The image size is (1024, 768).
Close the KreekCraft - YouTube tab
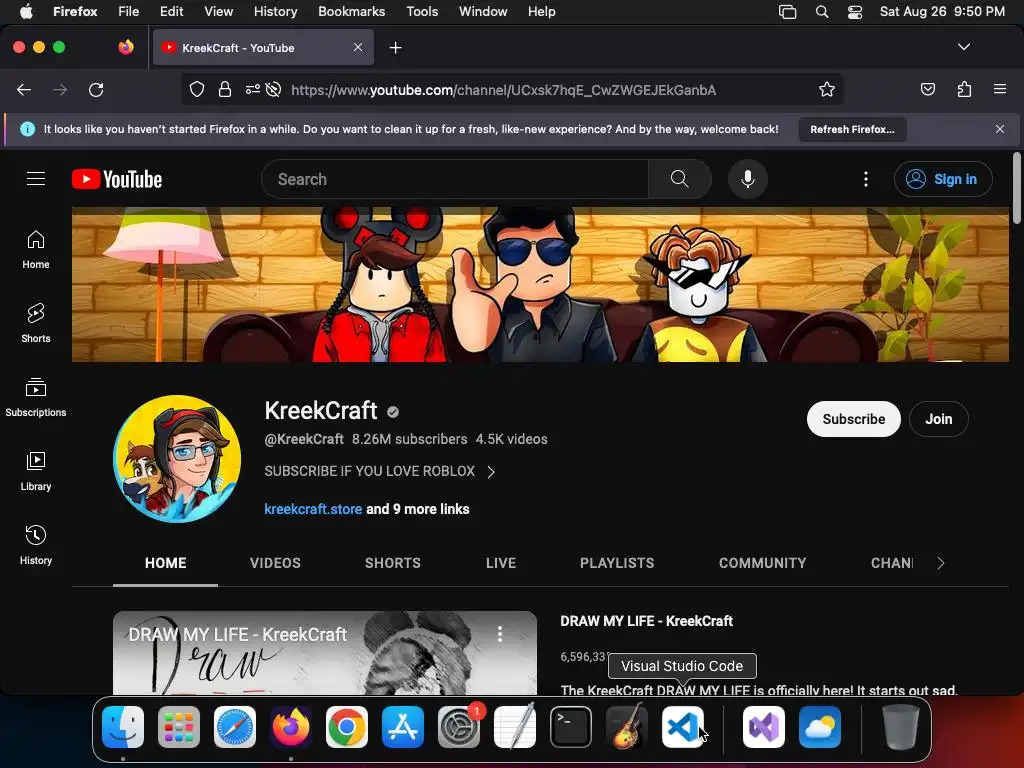358,48
